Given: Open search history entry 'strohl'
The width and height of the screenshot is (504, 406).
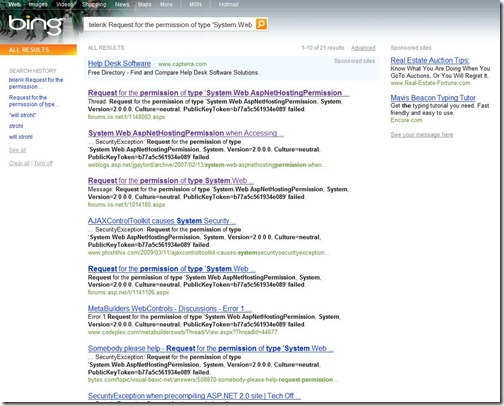Looking at the screenshot, I should coord(16,126).
